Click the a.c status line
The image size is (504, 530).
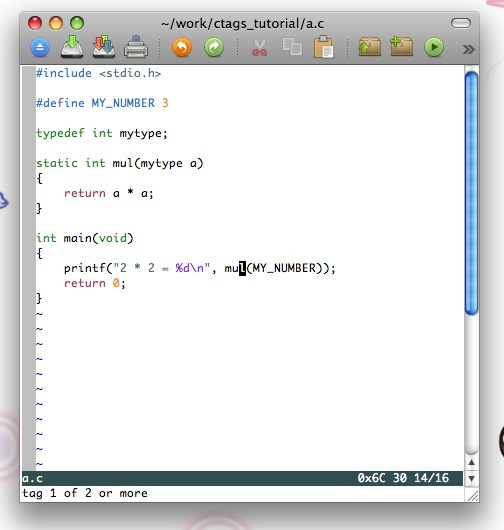click(x=242, y=478)
